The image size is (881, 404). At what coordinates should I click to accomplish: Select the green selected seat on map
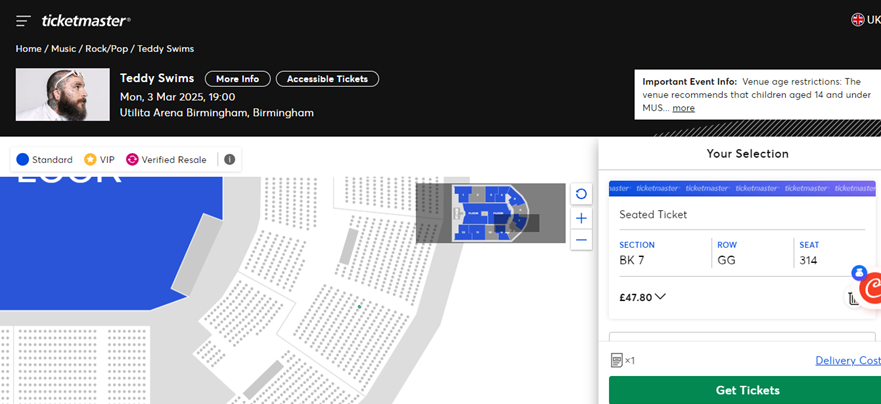point(359,307)
